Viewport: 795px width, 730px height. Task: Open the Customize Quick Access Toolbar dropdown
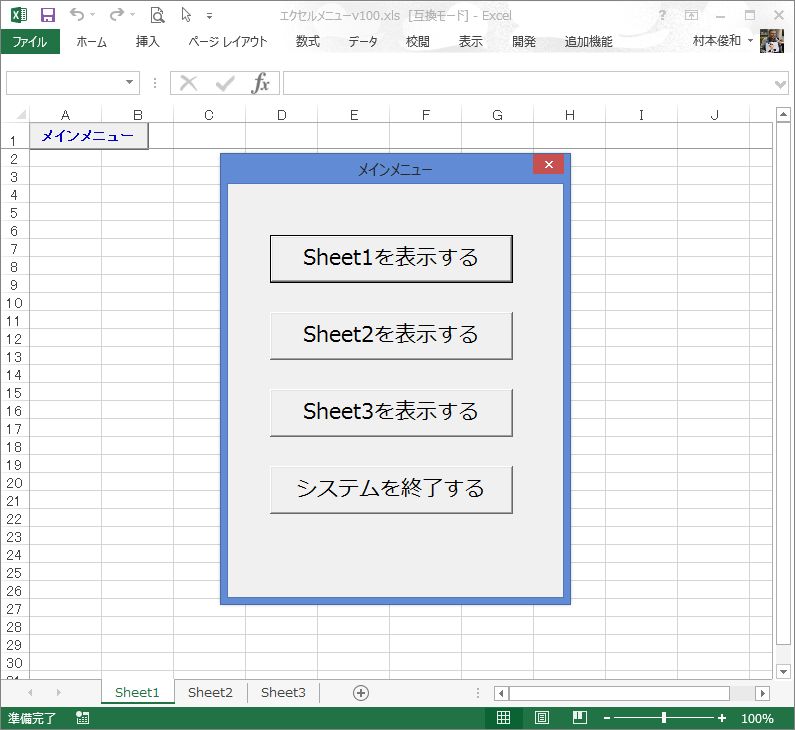(x=209, y=16)
